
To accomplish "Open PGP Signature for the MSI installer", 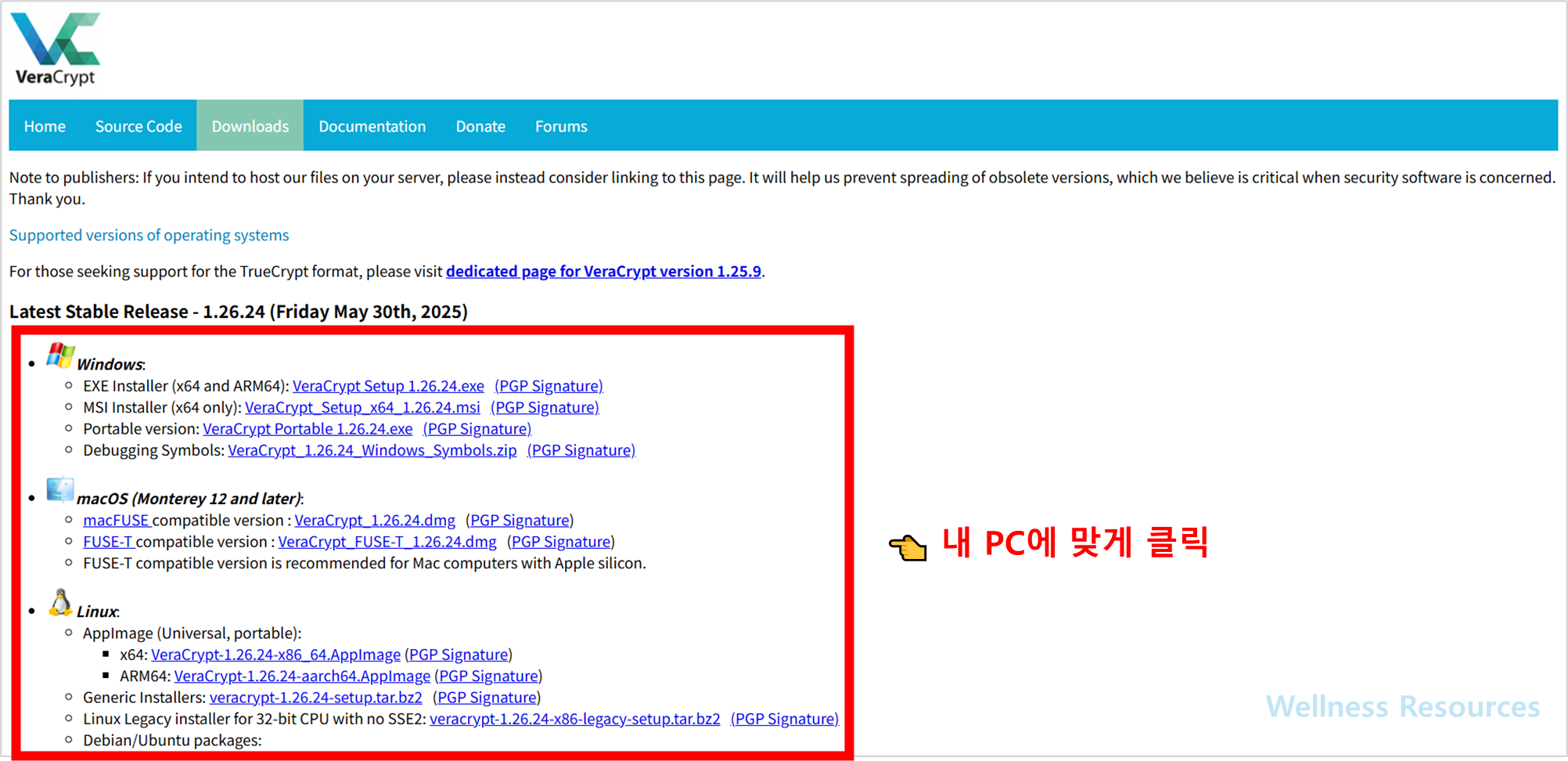I will tap(545, 407).
